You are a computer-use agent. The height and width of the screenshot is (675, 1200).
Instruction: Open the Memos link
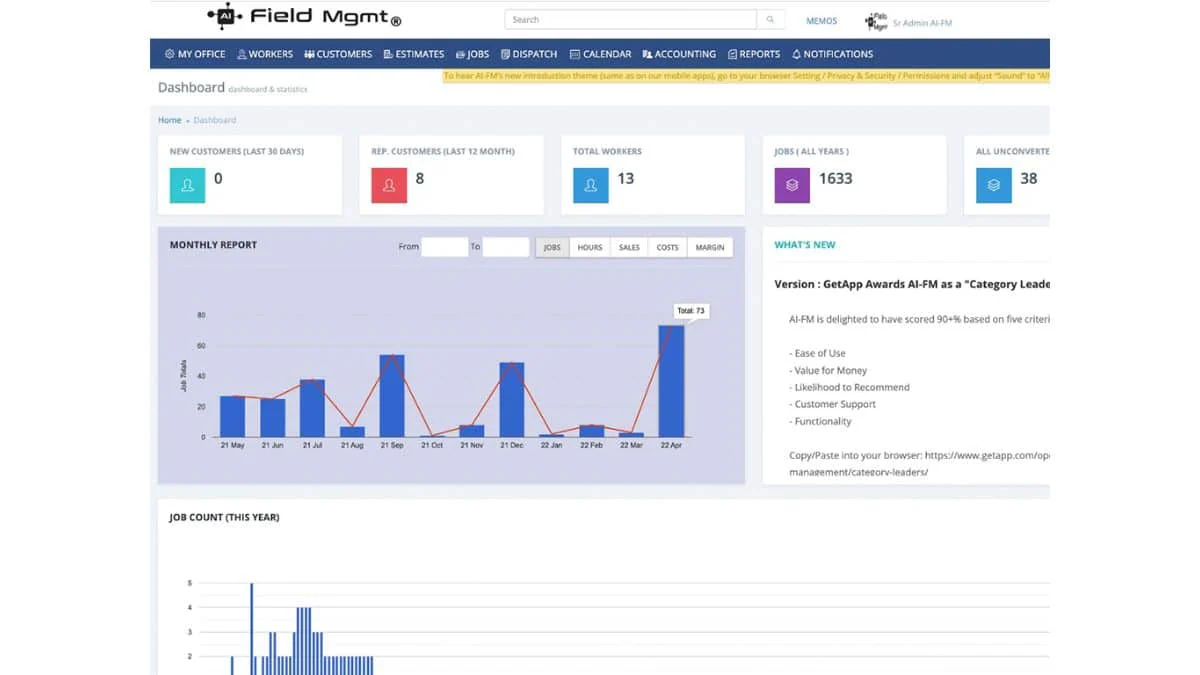[x=821, y=21]
